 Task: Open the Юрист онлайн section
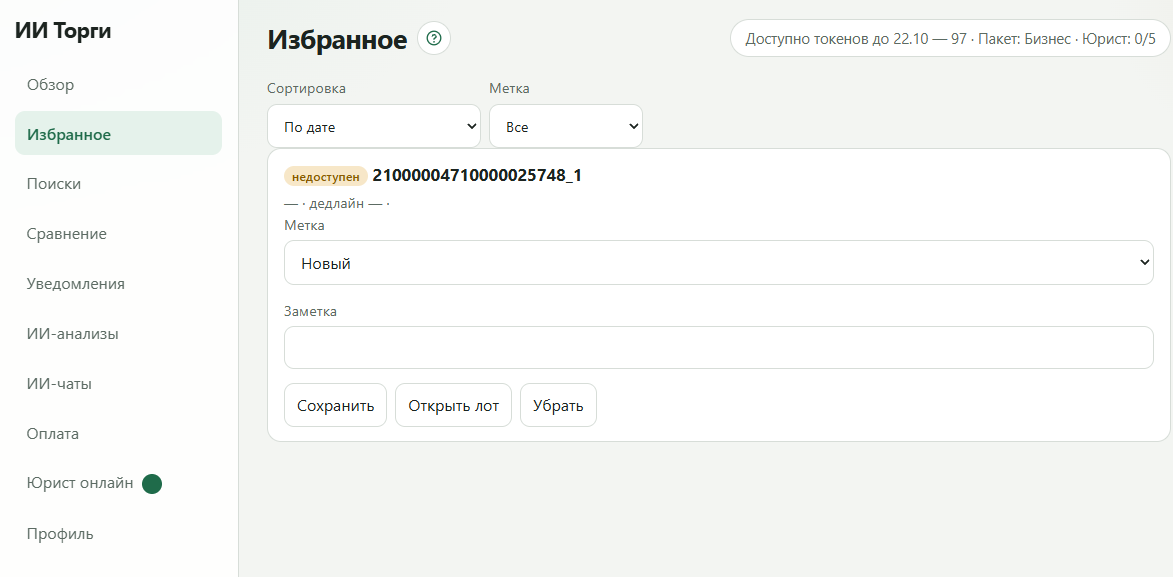coord(118,483)
